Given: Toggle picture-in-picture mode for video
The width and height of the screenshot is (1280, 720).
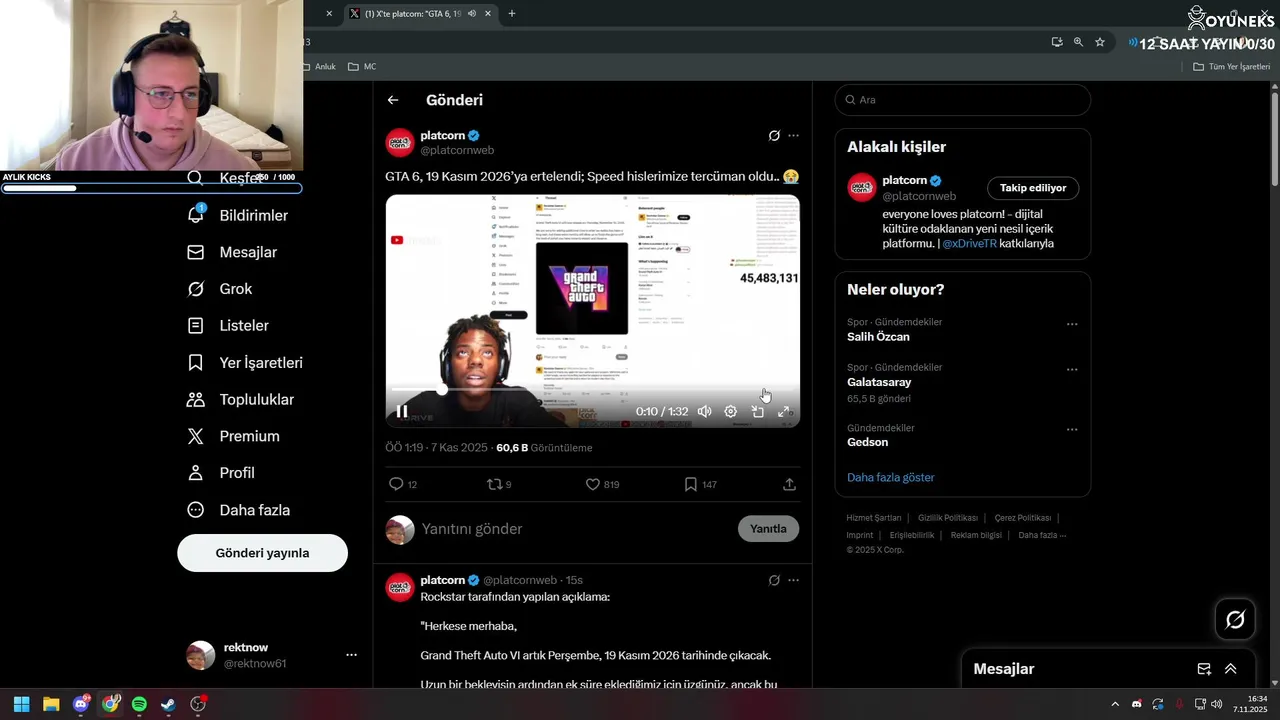Looking at the screenshot, I should pos(758,411).
